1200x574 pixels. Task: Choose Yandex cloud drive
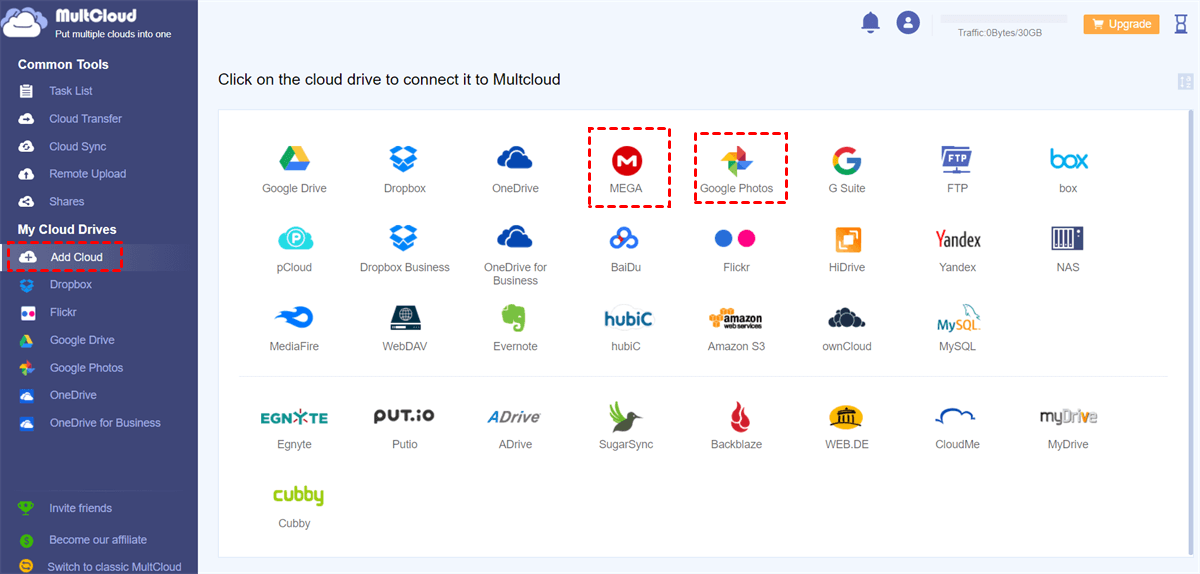957,248
